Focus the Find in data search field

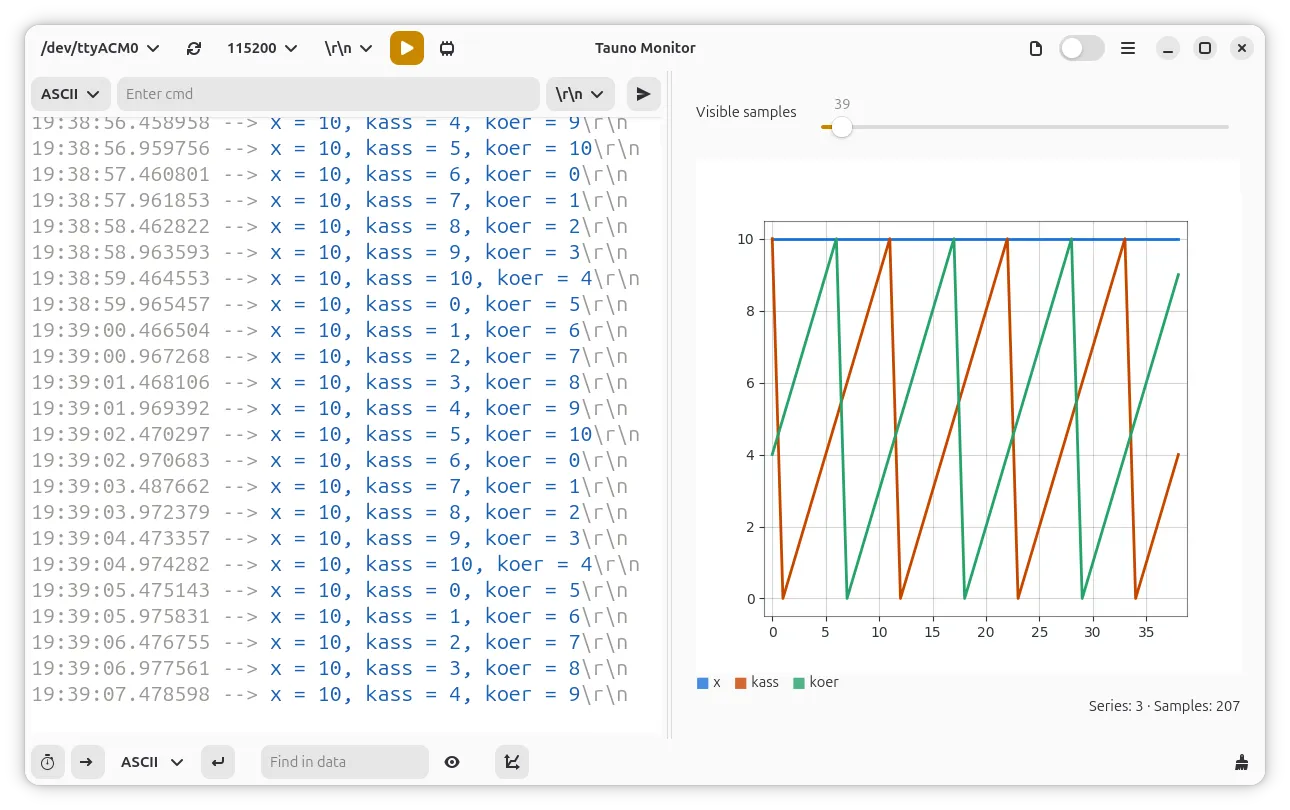pyautogui.click(x=345, y=762)
